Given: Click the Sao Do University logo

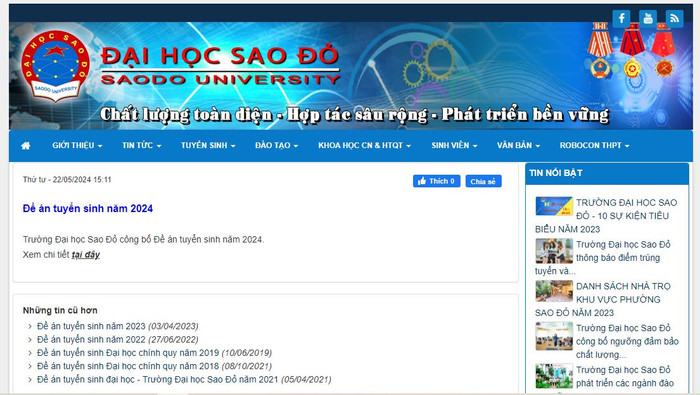Looking at the screenshot, I should 56,67.
